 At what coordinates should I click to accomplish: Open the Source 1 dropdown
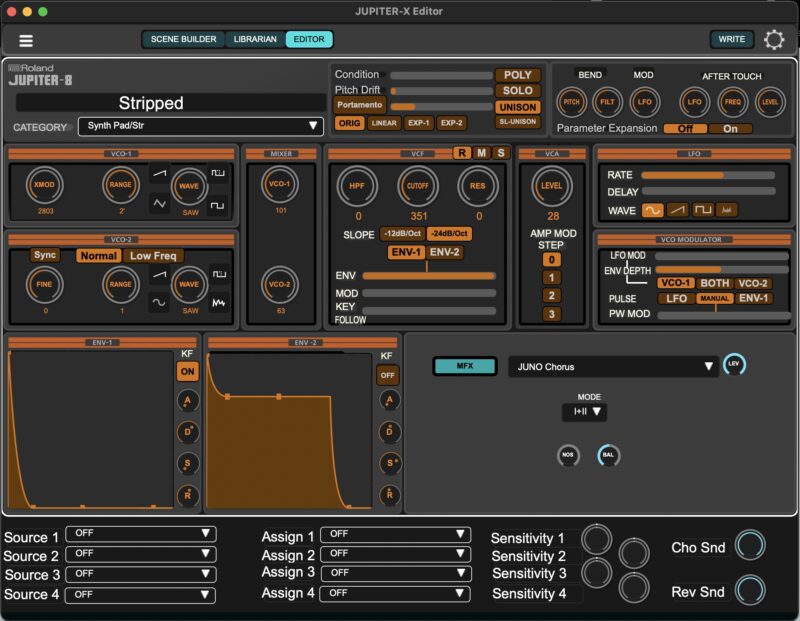141,533
